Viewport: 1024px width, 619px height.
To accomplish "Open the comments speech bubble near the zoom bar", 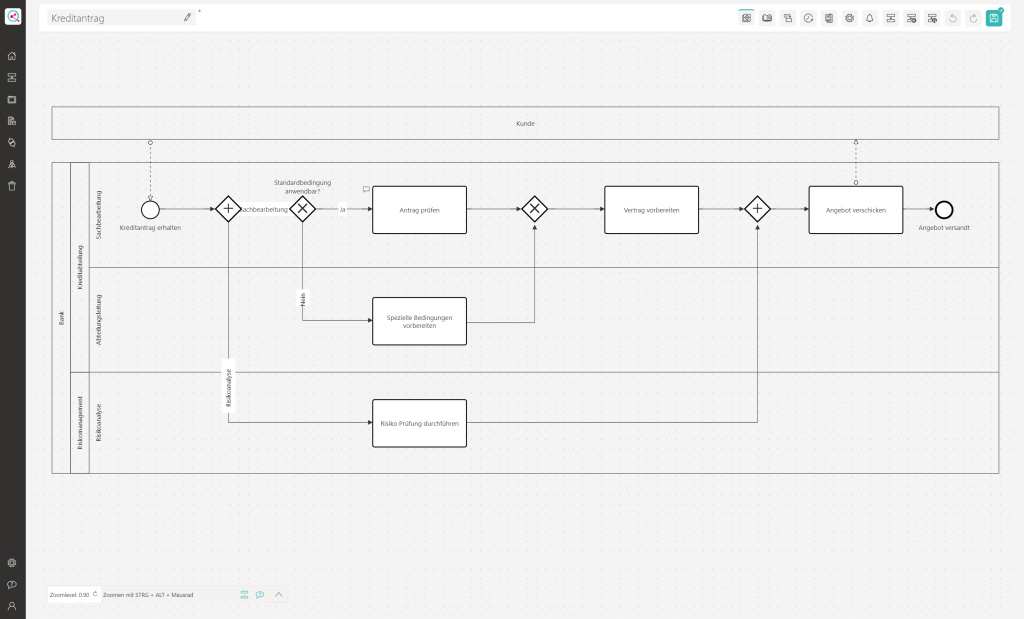I will (259, 594).
